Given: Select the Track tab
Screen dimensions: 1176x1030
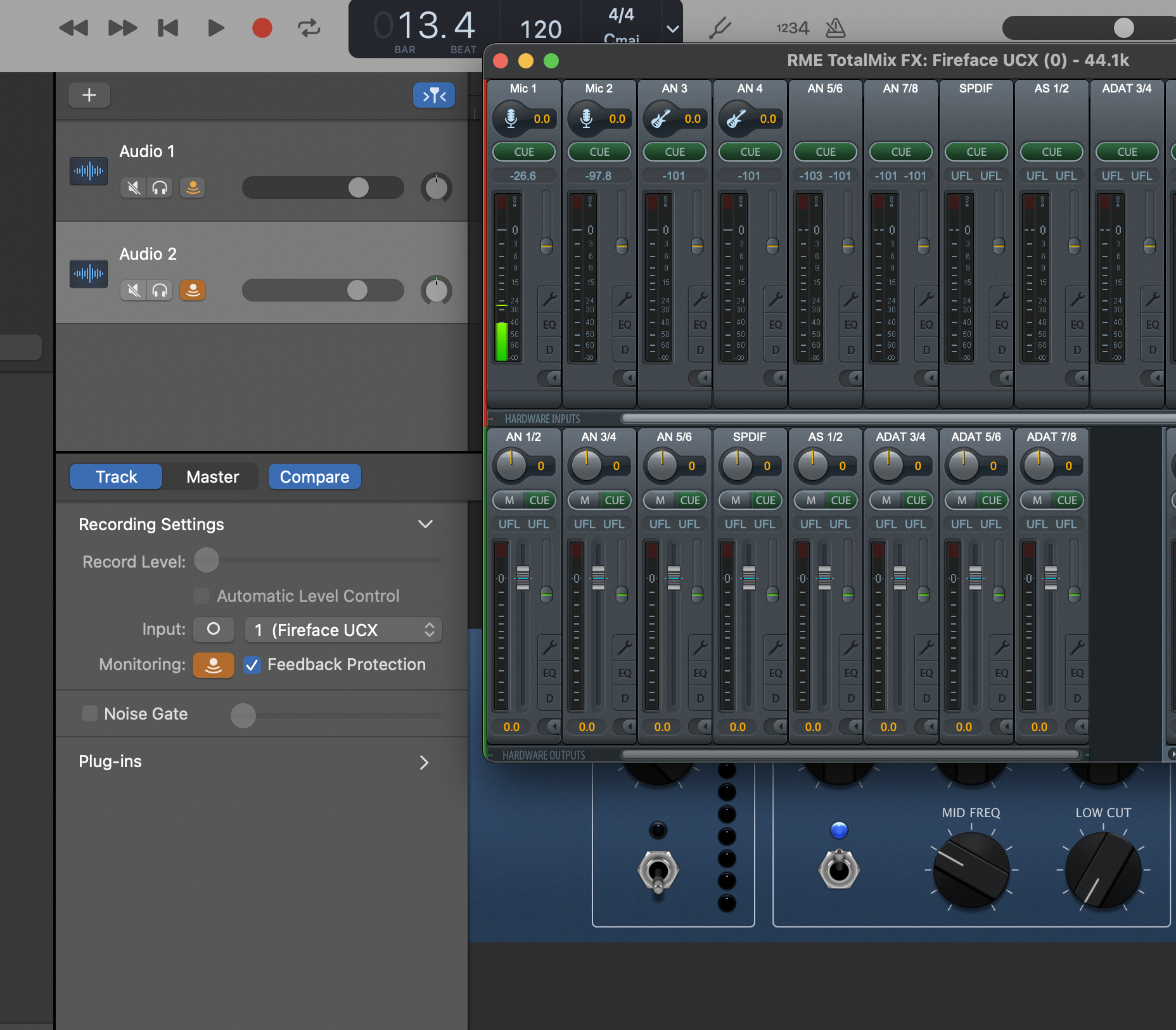Looking at the screenshot, I should (x=116, y=476).
